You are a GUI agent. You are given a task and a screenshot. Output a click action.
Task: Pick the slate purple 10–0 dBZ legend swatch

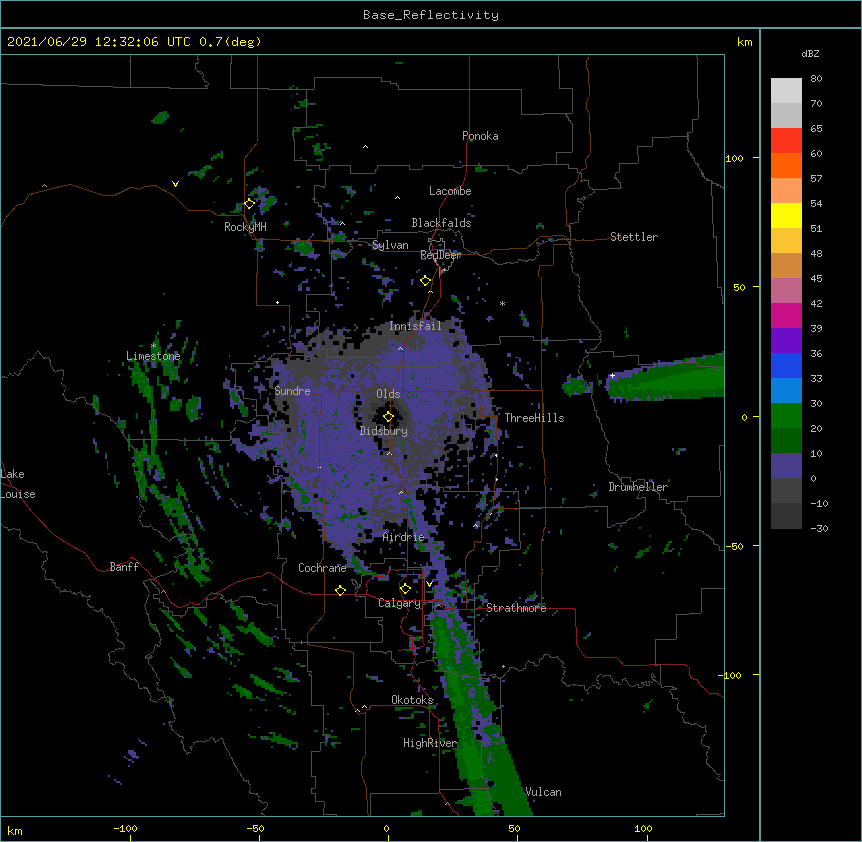[786, 466]
